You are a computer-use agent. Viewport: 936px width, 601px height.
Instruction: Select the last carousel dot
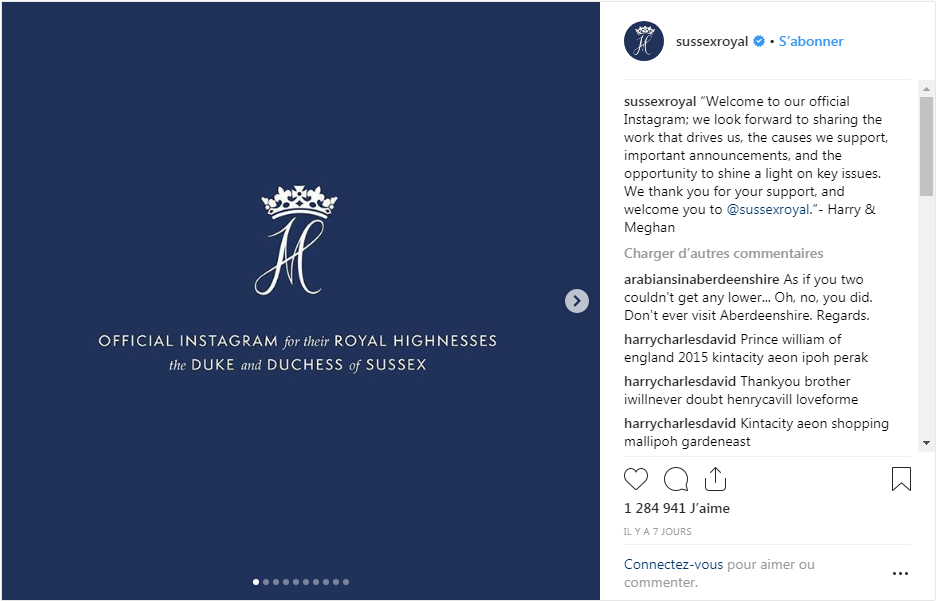coord(346,582)
